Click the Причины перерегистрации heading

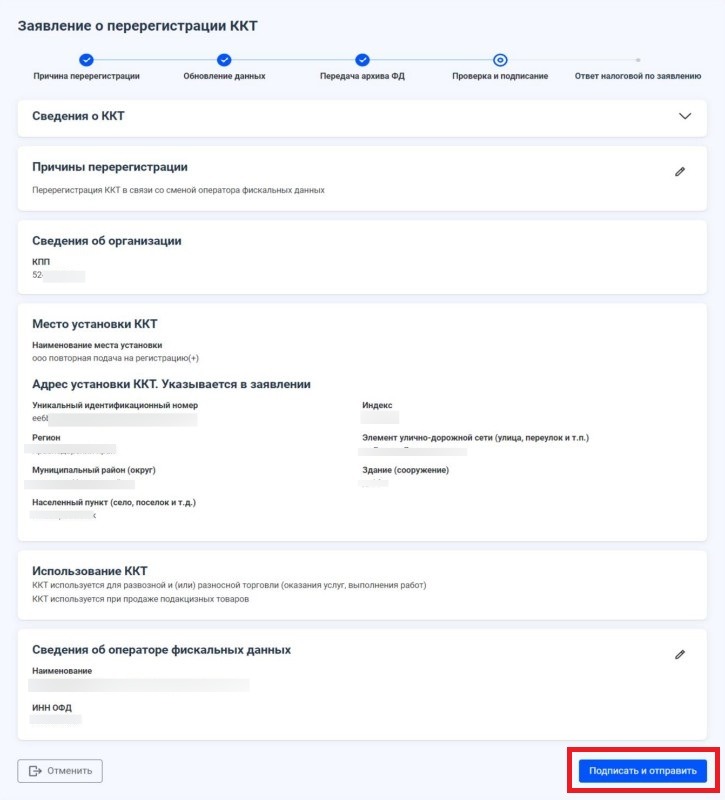click(x=110, y=167)
